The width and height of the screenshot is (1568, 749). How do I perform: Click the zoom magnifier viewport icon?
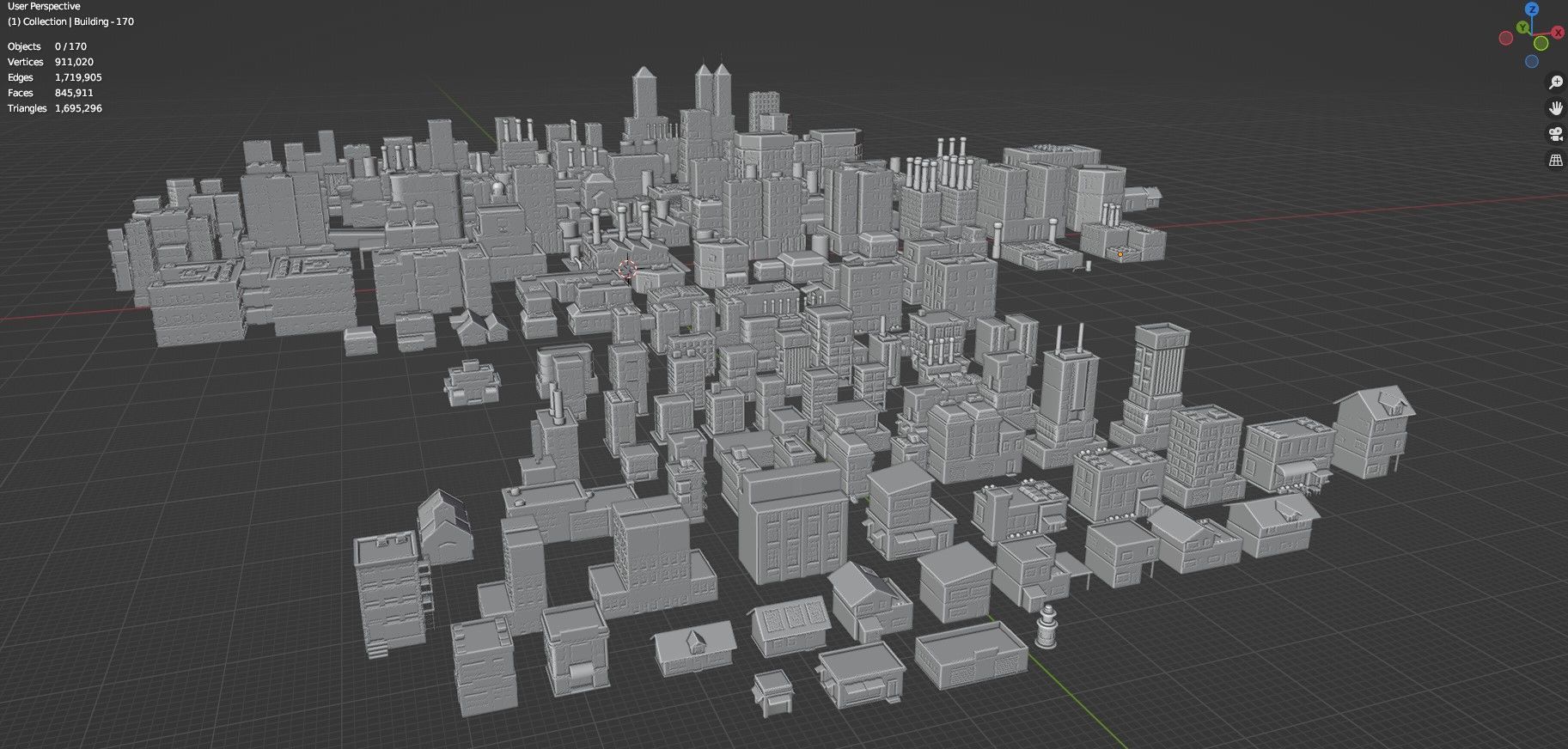(x=1555, y=82)
